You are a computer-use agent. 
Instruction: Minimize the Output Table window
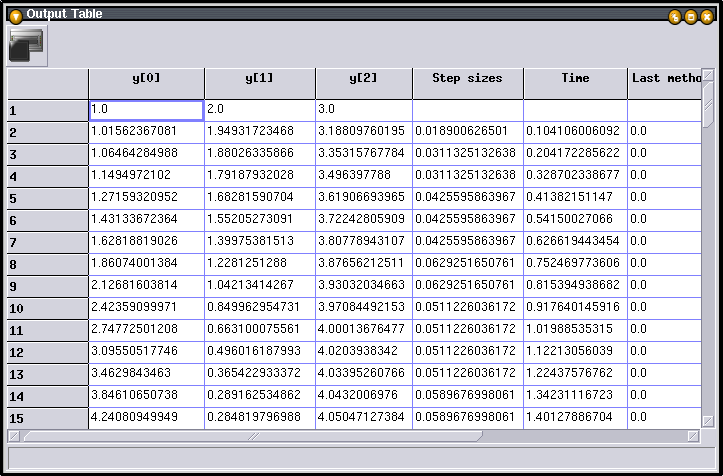675,15
